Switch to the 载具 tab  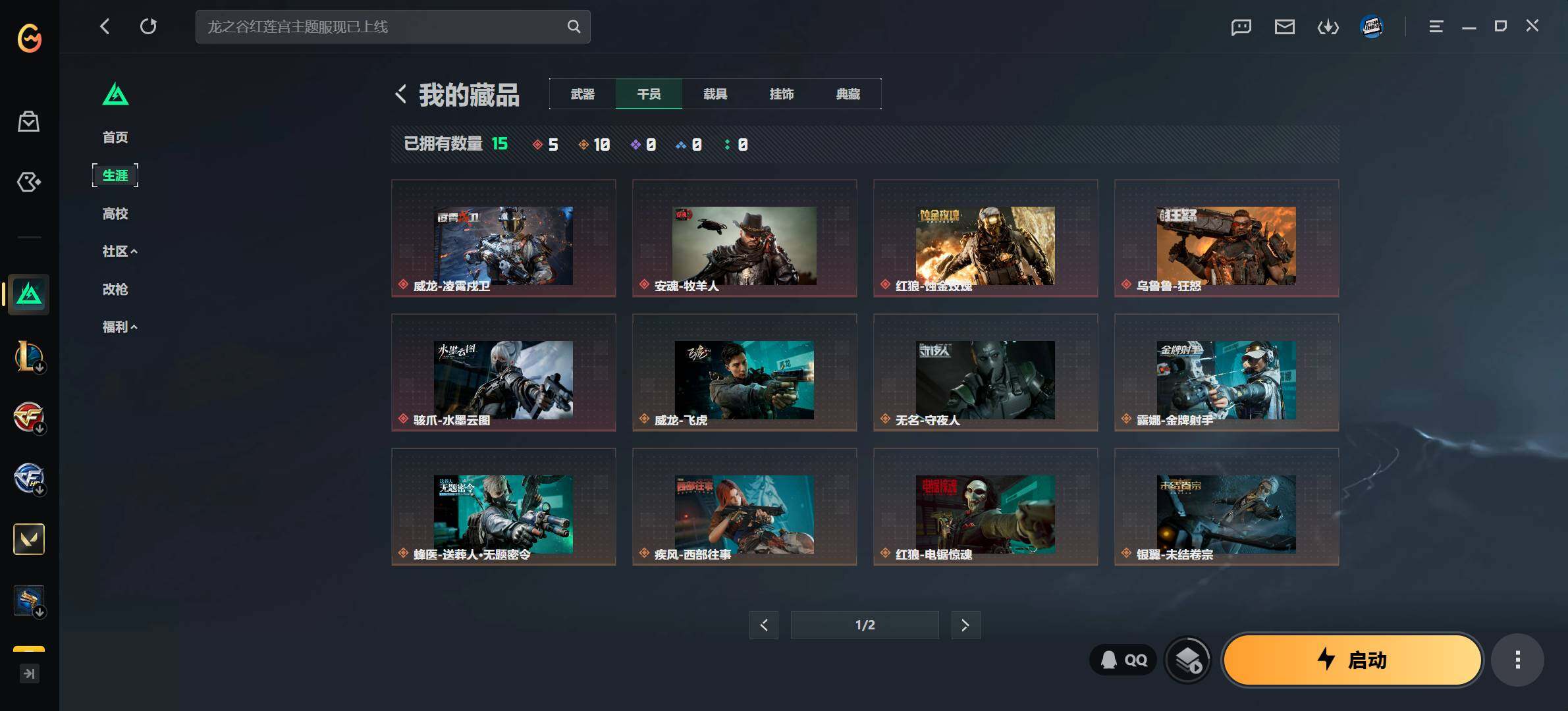(x=715, y=94)
